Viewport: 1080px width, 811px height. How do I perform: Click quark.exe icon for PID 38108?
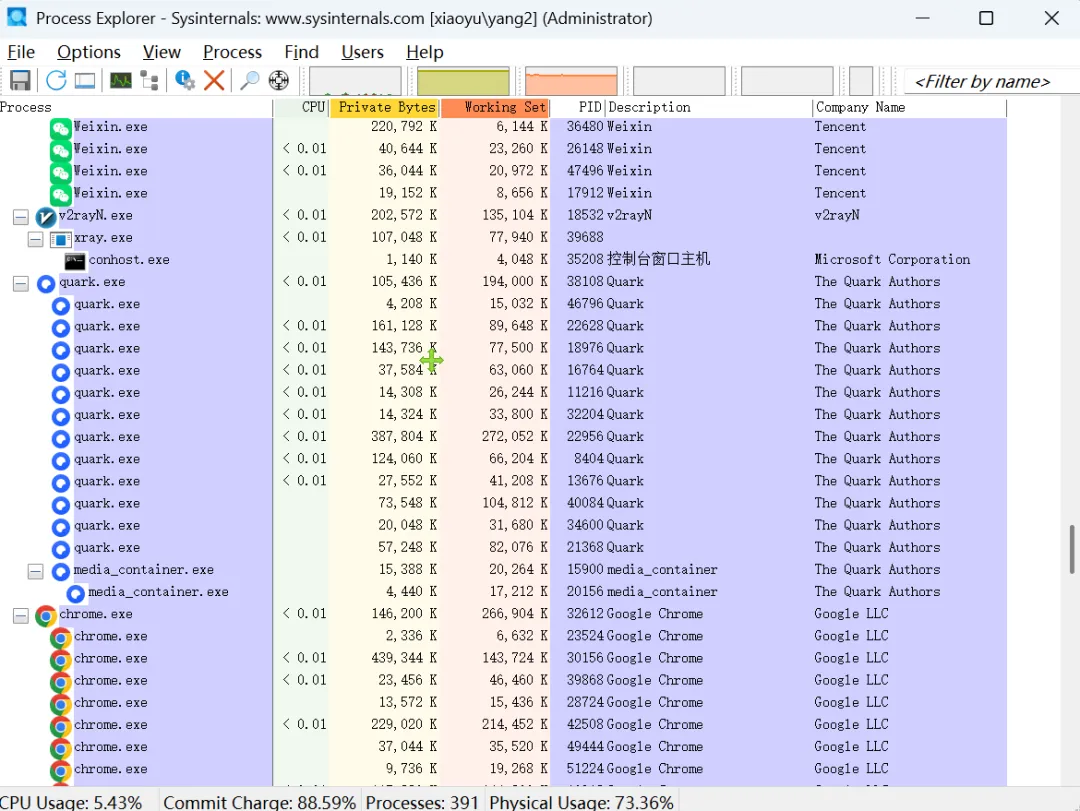(45, 283)
